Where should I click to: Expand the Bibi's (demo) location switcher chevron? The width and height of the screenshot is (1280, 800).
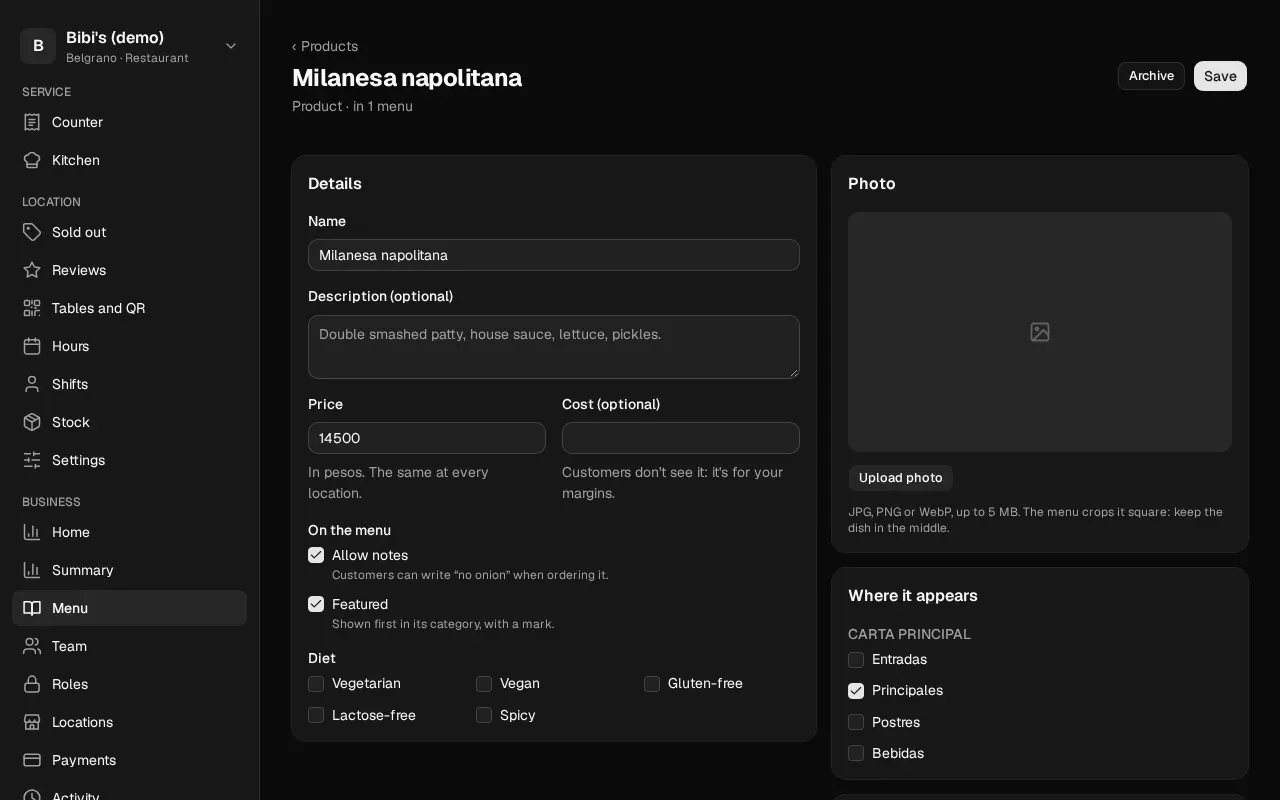pyautogui.click(x=231, y=46)
